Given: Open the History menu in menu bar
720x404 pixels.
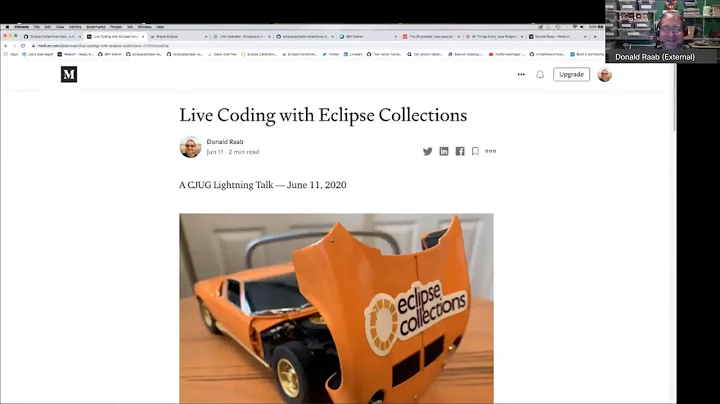Looking at the screenshot, I should (75, 27).
